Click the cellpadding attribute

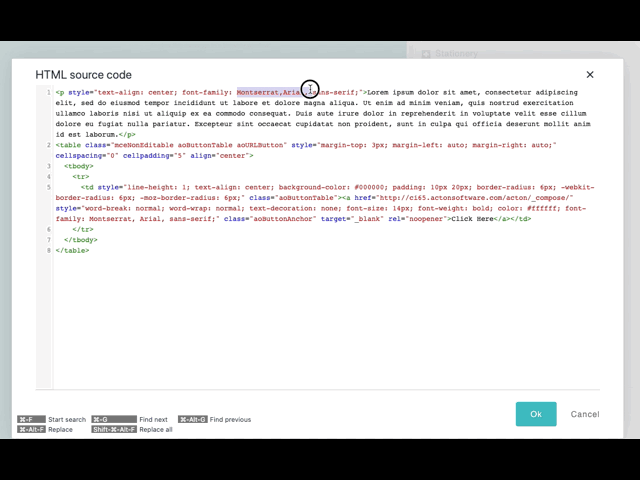[154, 156]
